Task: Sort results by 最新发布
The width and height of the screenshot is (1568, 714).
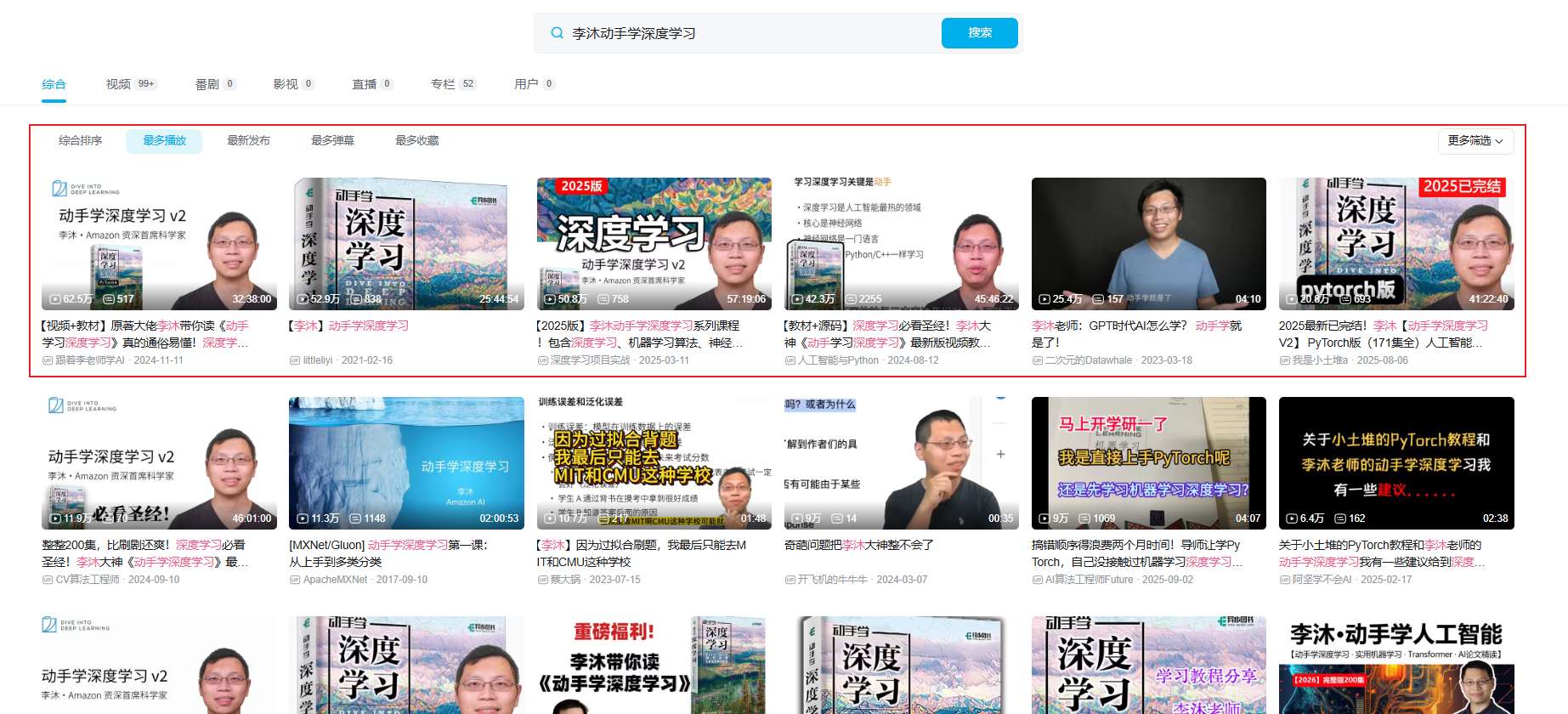Action: [248, 141]
